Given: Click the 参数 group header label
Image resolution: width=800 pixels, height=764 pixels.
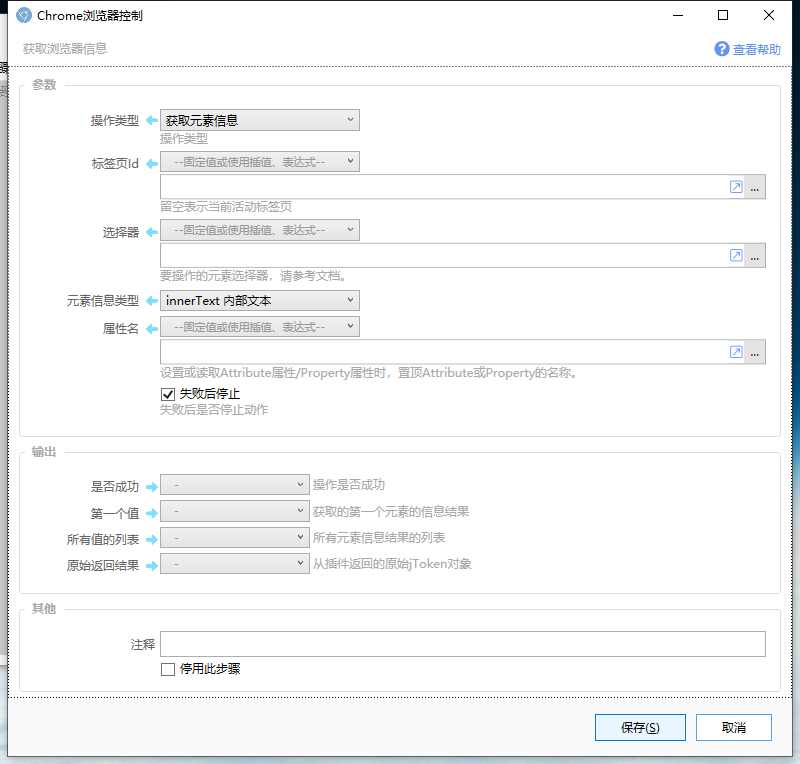Looking at the screenshot, I should click(x=44, y=85).
